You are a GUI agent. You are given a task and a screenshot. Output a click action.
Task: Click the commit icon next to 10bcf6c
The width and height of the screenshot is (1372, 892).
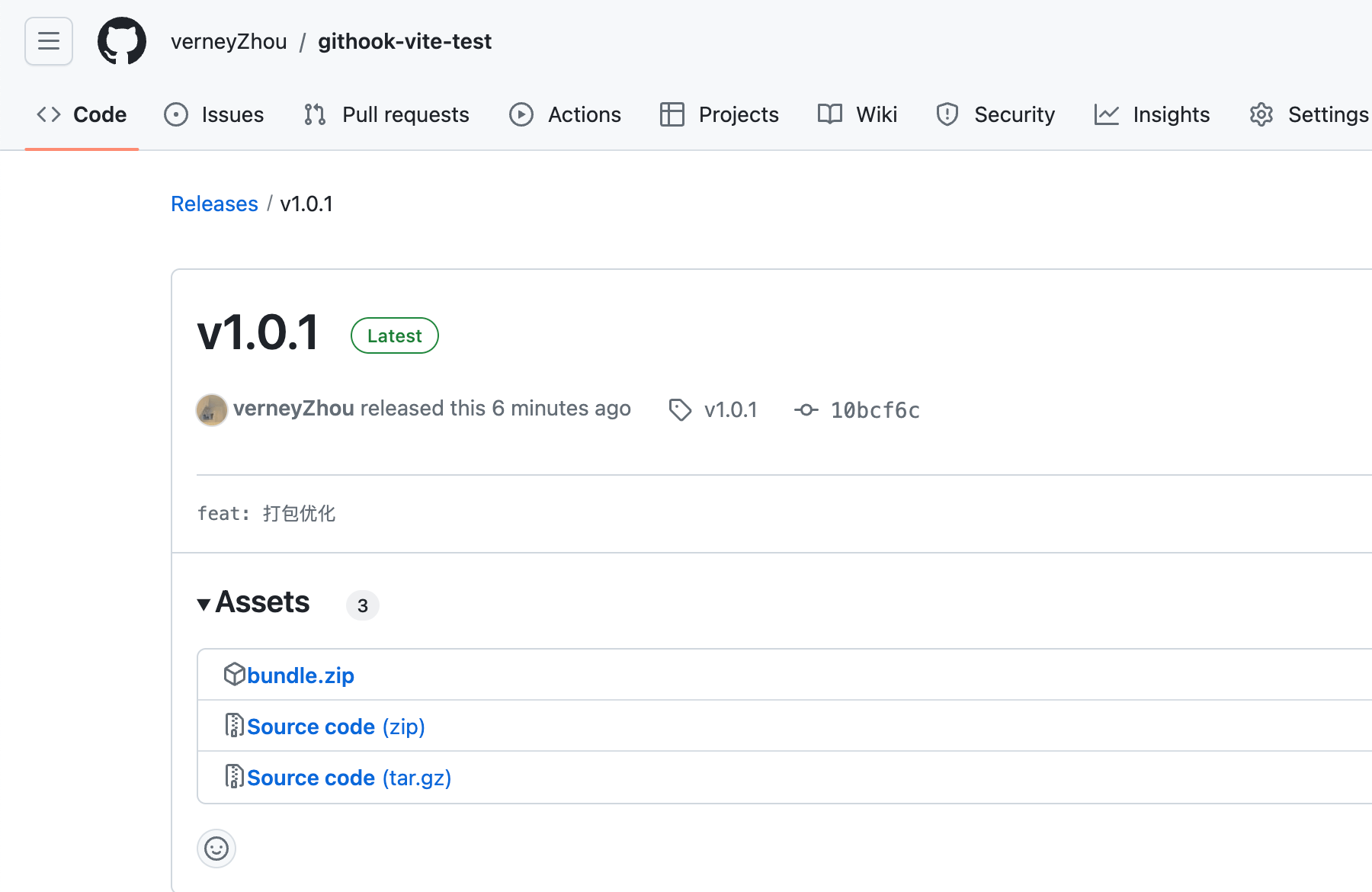point(806,410)
